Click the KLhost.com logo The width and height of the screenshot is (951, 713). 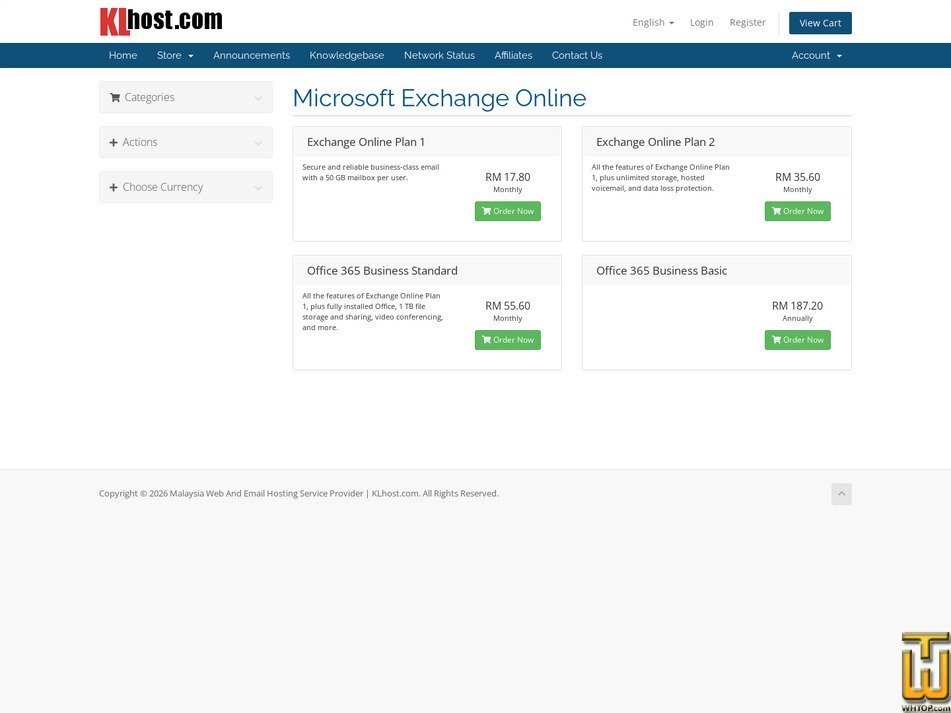(161, 22)
